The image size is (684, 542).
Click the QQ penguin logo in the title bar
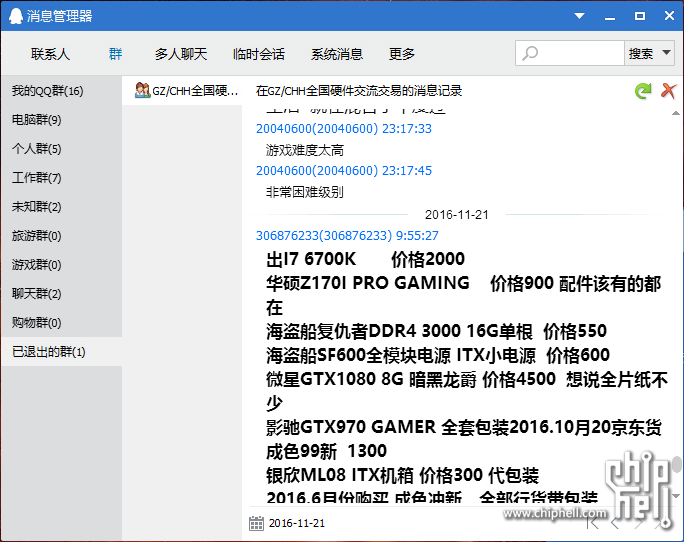click(x=15, y=16)
